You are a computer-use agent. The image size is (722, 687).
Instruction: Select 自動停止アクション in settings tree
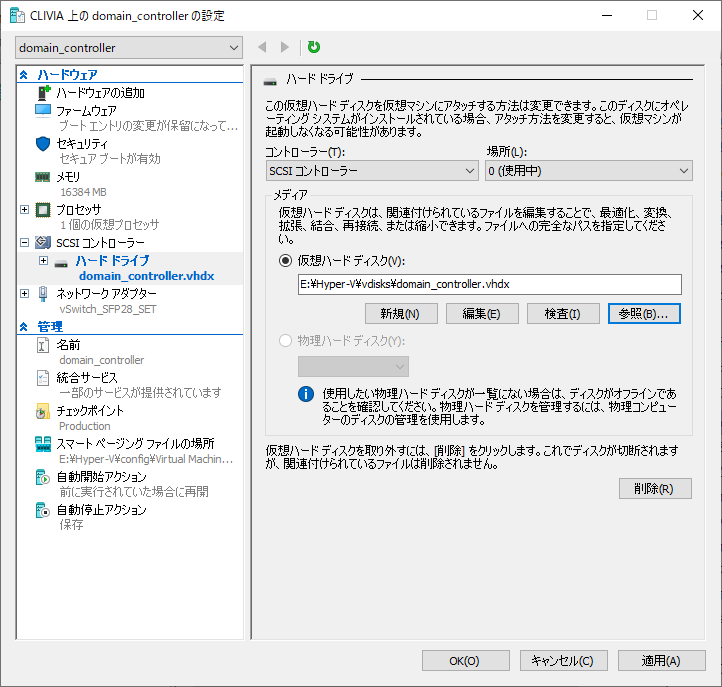click(101, 510)
